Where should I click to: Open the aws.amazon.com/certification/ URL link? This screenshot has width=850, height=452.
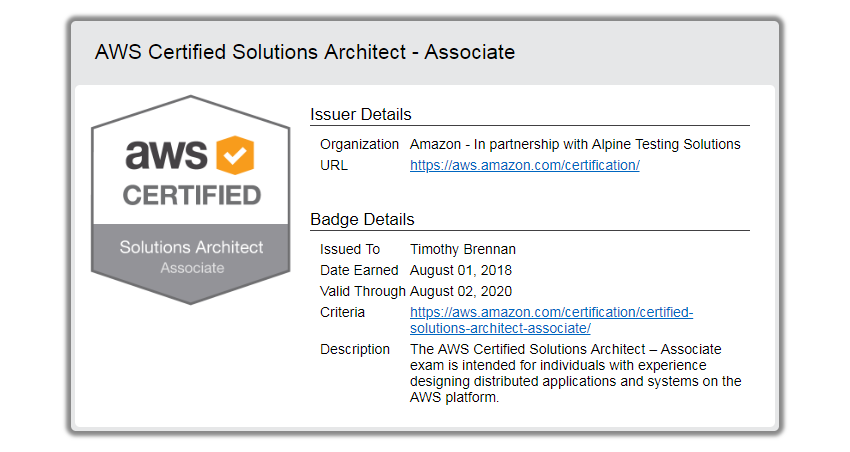coord(524,166)
